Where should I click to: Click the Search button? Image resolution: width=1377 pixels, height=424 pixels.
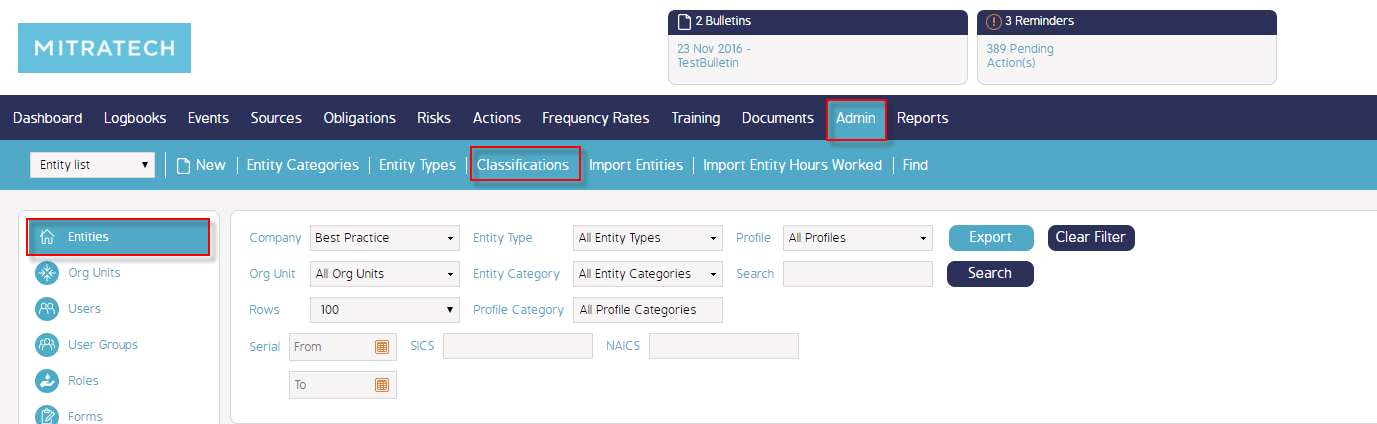click(990, 274)
